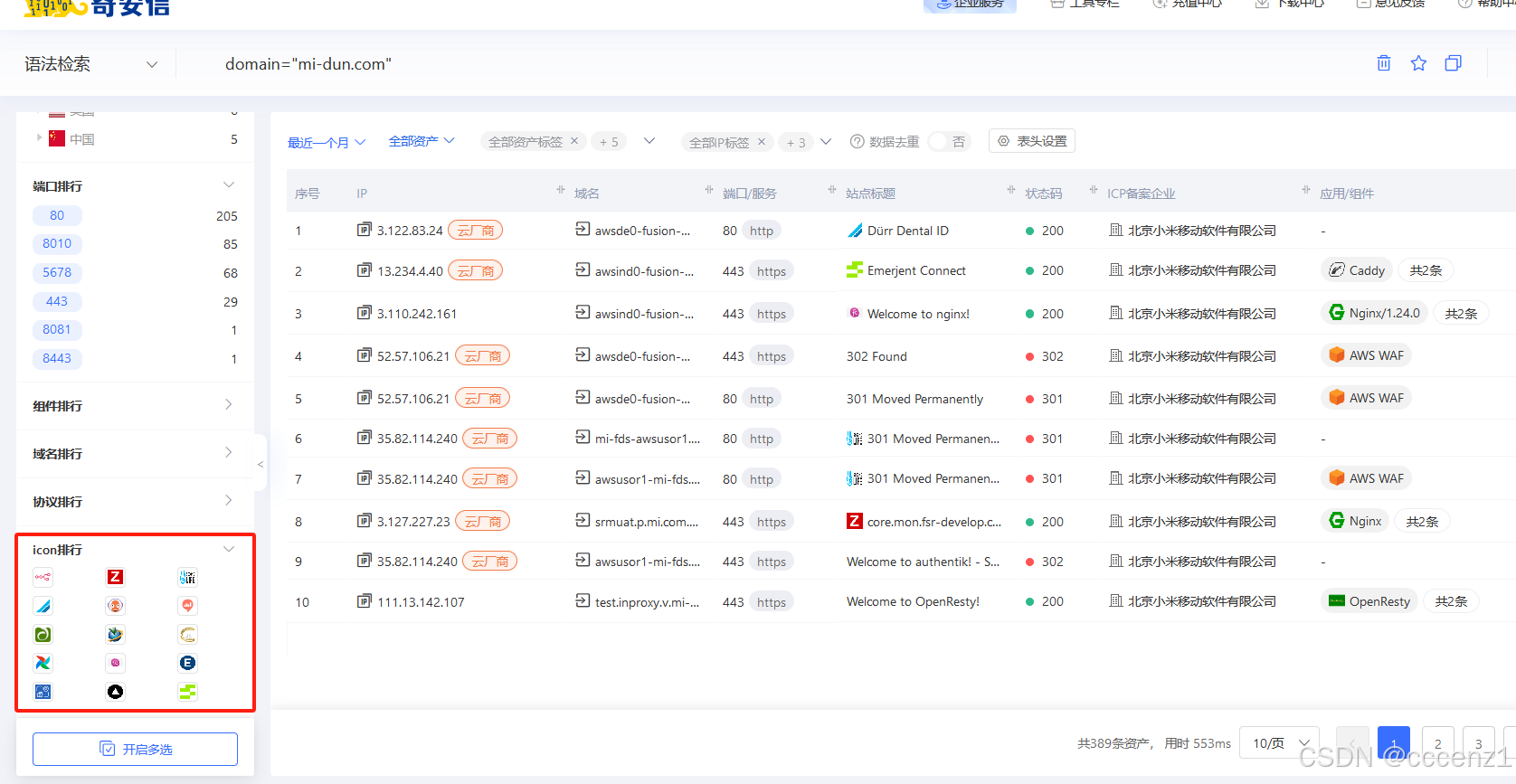This screenshot has height=784, width=1516.
Task: Collapse the icon排行 section
Action: (x=229, y=549)
